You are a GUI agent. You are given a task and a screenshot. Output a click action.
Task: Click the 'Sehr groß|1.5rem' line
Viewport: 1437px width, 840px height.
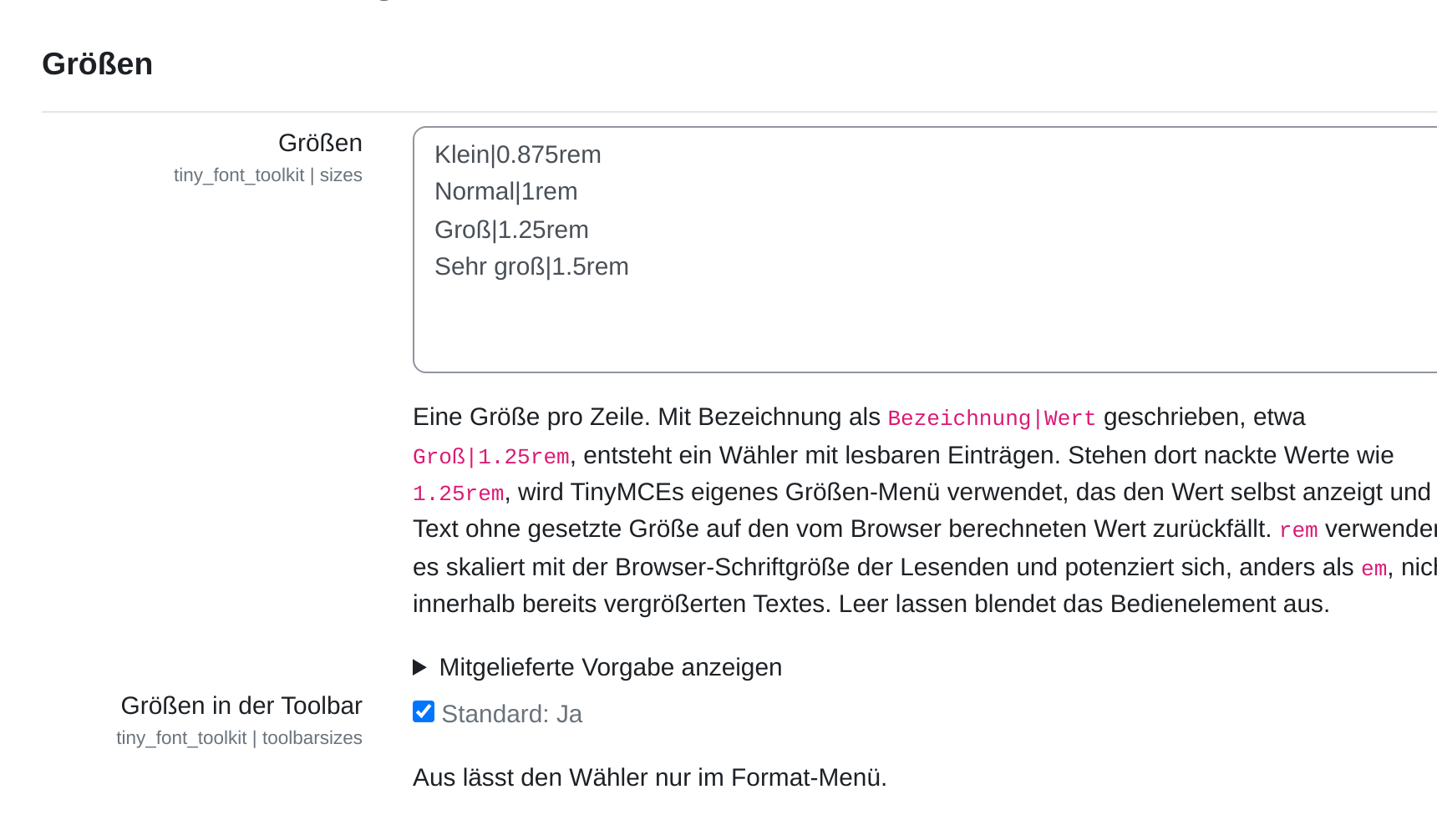click(531, 266)
